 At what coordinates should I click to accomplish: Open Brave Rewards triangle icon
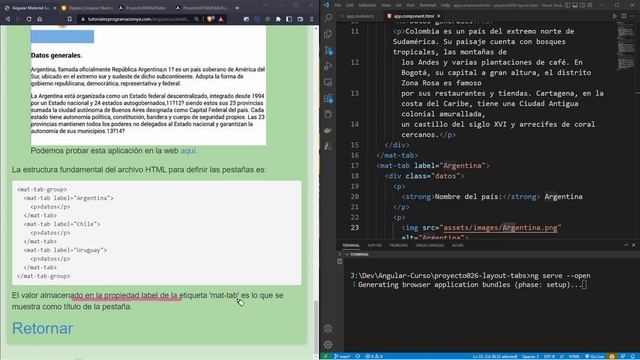pos(221,19)
